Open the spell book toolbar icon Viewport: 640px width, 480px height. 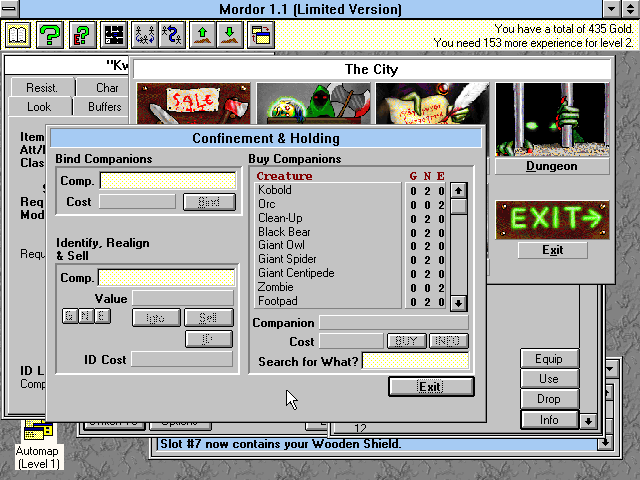18,35
